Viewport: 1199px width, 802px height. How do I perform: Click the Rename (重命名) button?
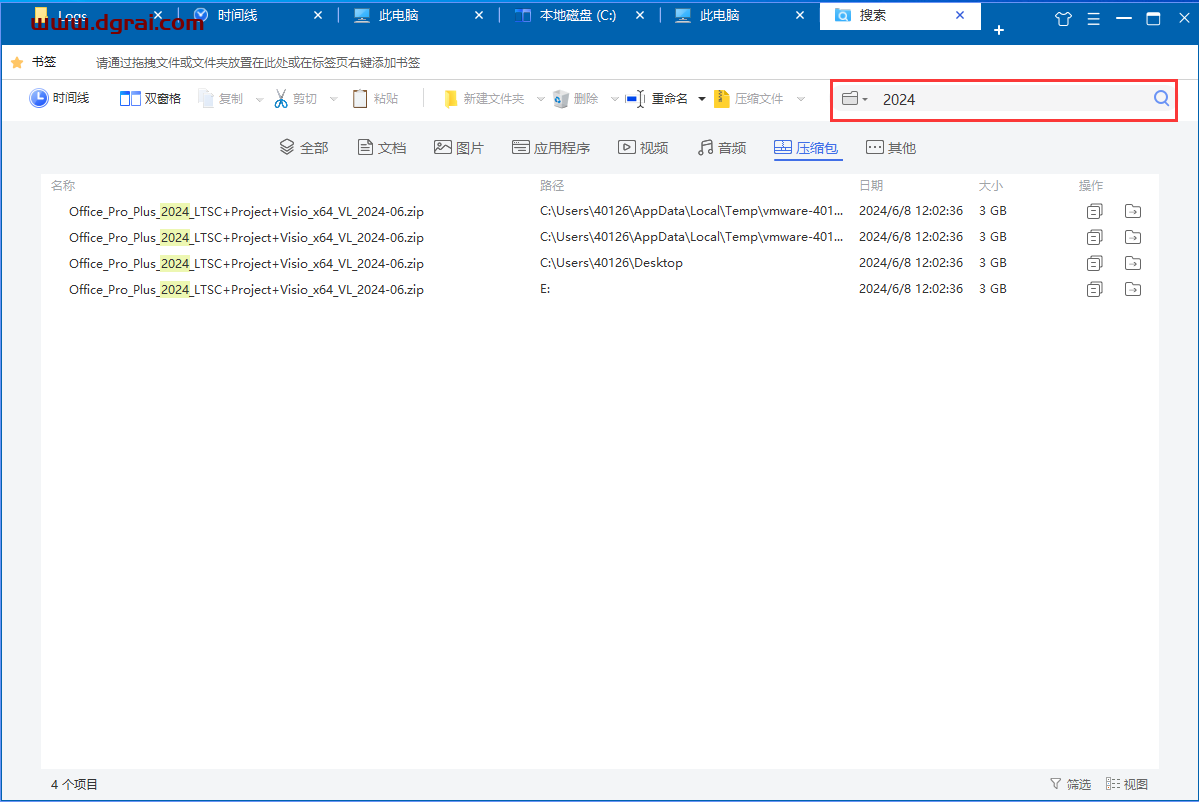point(657,99)
